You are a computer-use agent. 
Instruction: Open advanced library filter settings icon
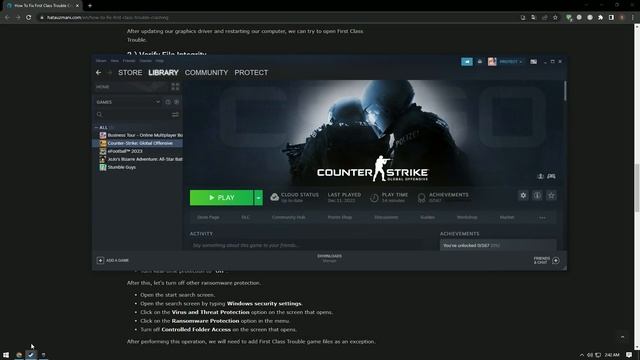[175, 115]
